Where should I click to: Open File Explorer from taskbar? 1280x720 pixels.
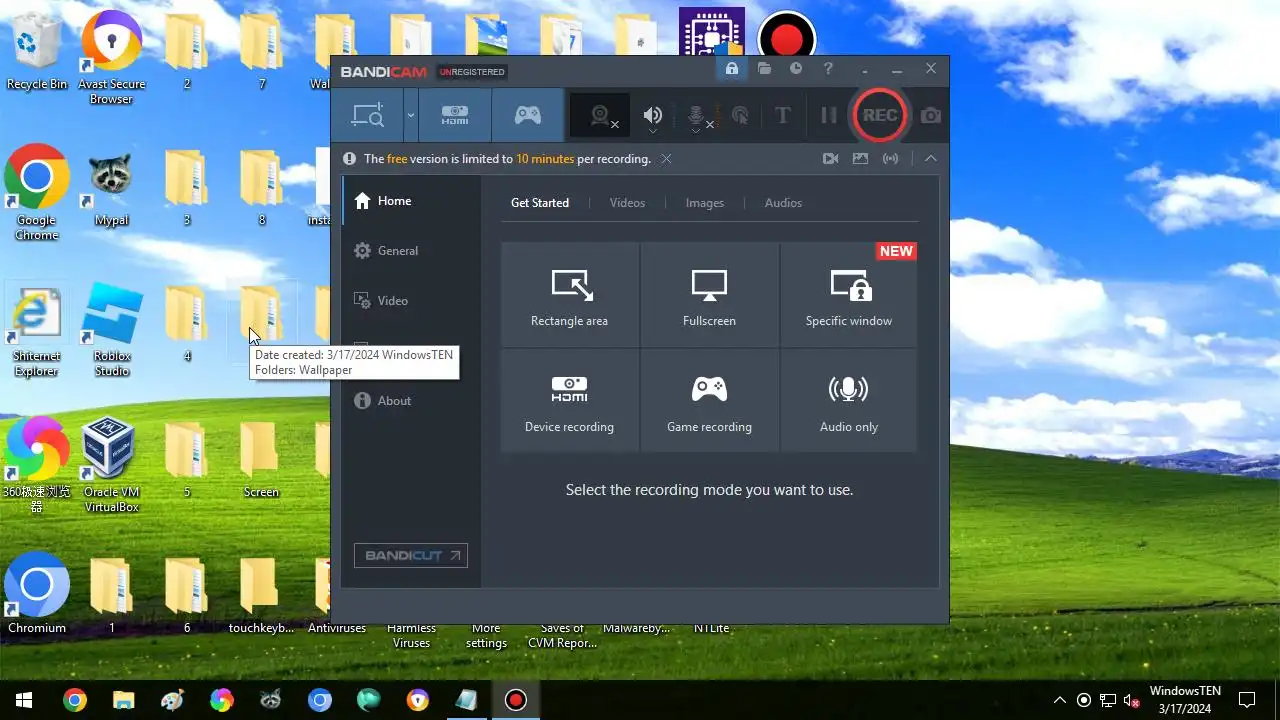pyautogui.click(x=123, y=700)
